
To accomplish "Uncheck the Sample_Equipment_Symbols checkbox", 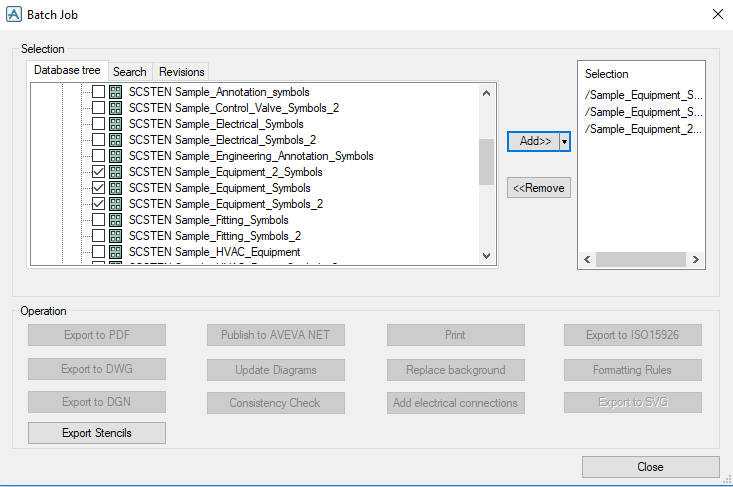I will (x=98, y=188).
